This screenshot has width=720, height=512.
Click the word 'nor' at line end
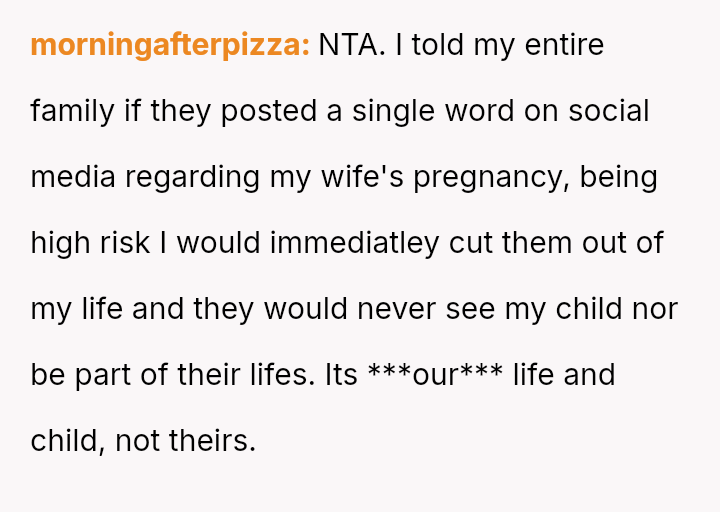pos(654,309)
